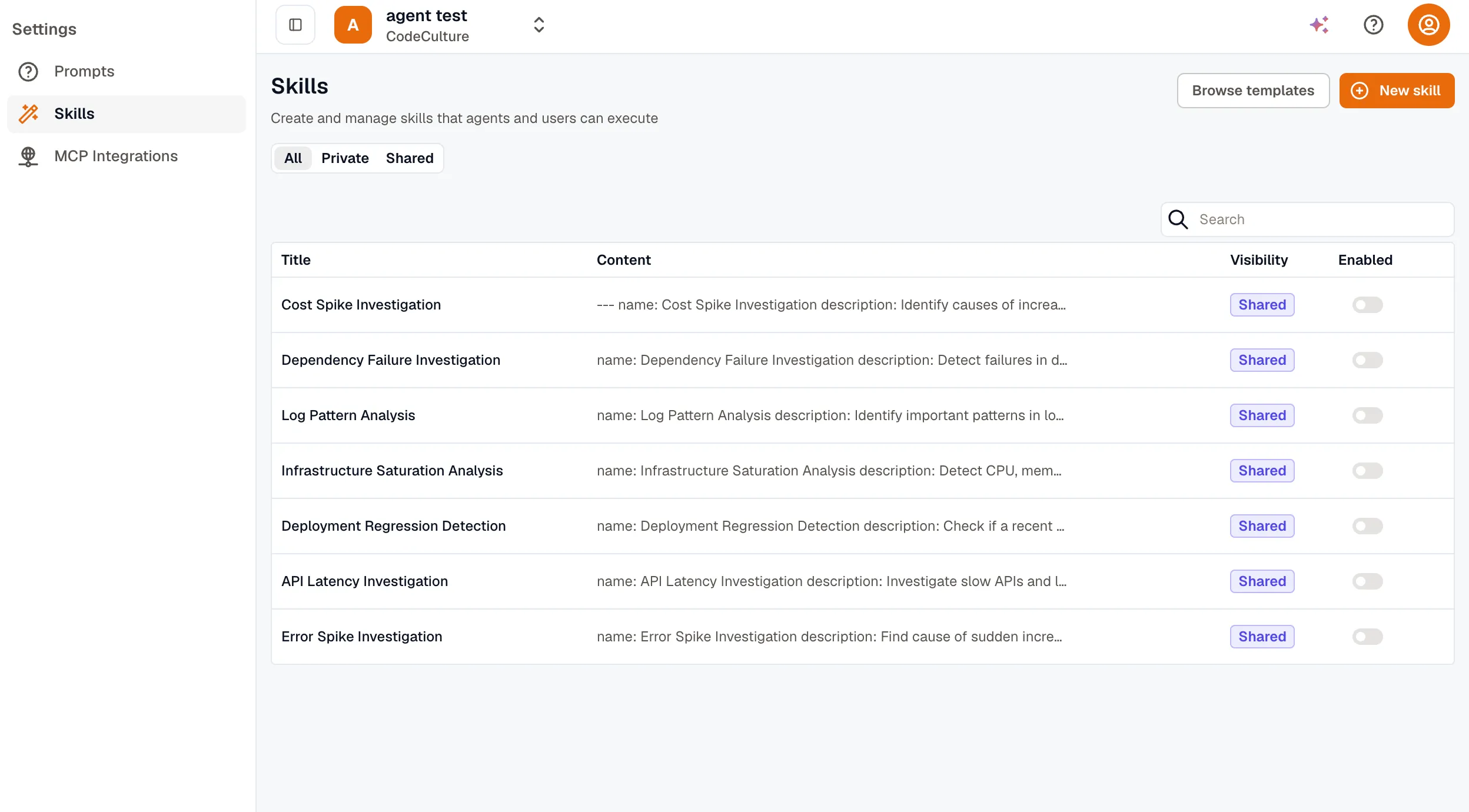
Task: Click the Skills magic wand icon
Action: click(28, 114)
